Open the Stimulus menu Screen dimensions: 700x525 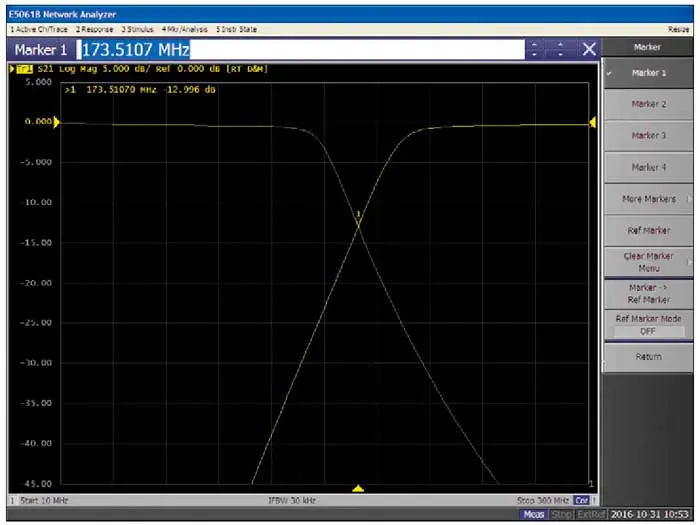137,29
